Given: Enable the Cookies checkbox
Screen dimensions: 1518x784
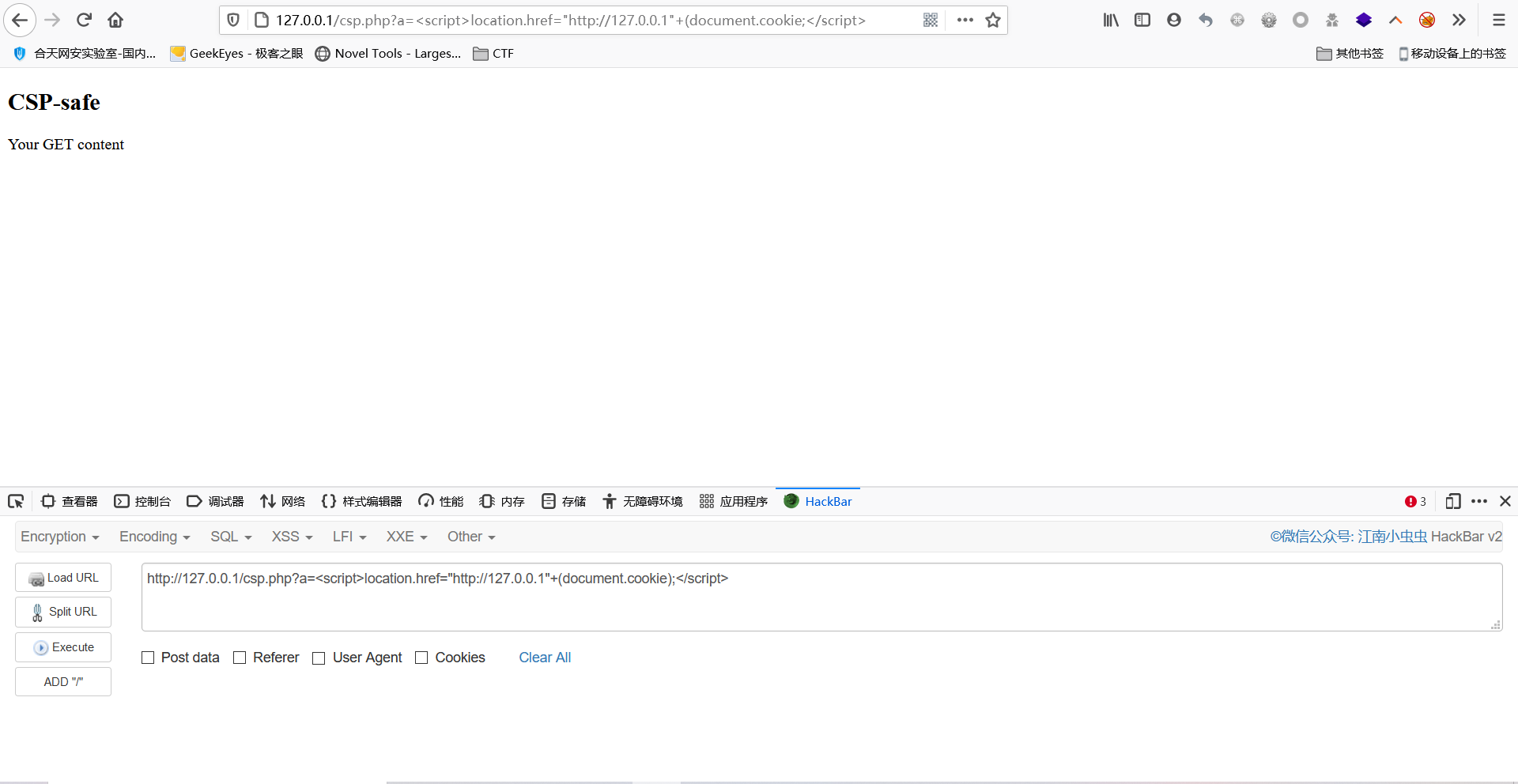Looking at the screenshot, I should 421,658.
